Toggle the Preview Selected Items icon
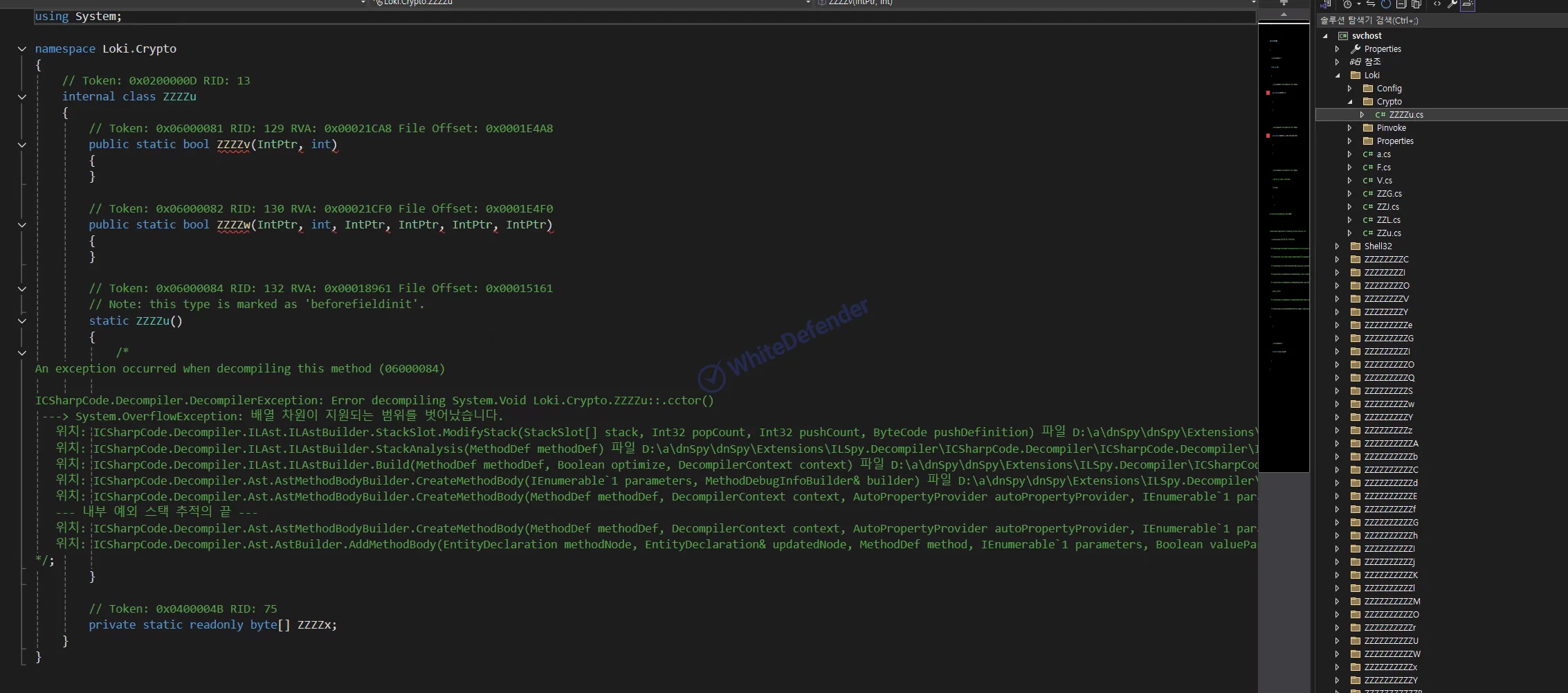This screenshot has height=693, width=1568. [x=1468, y=5]
